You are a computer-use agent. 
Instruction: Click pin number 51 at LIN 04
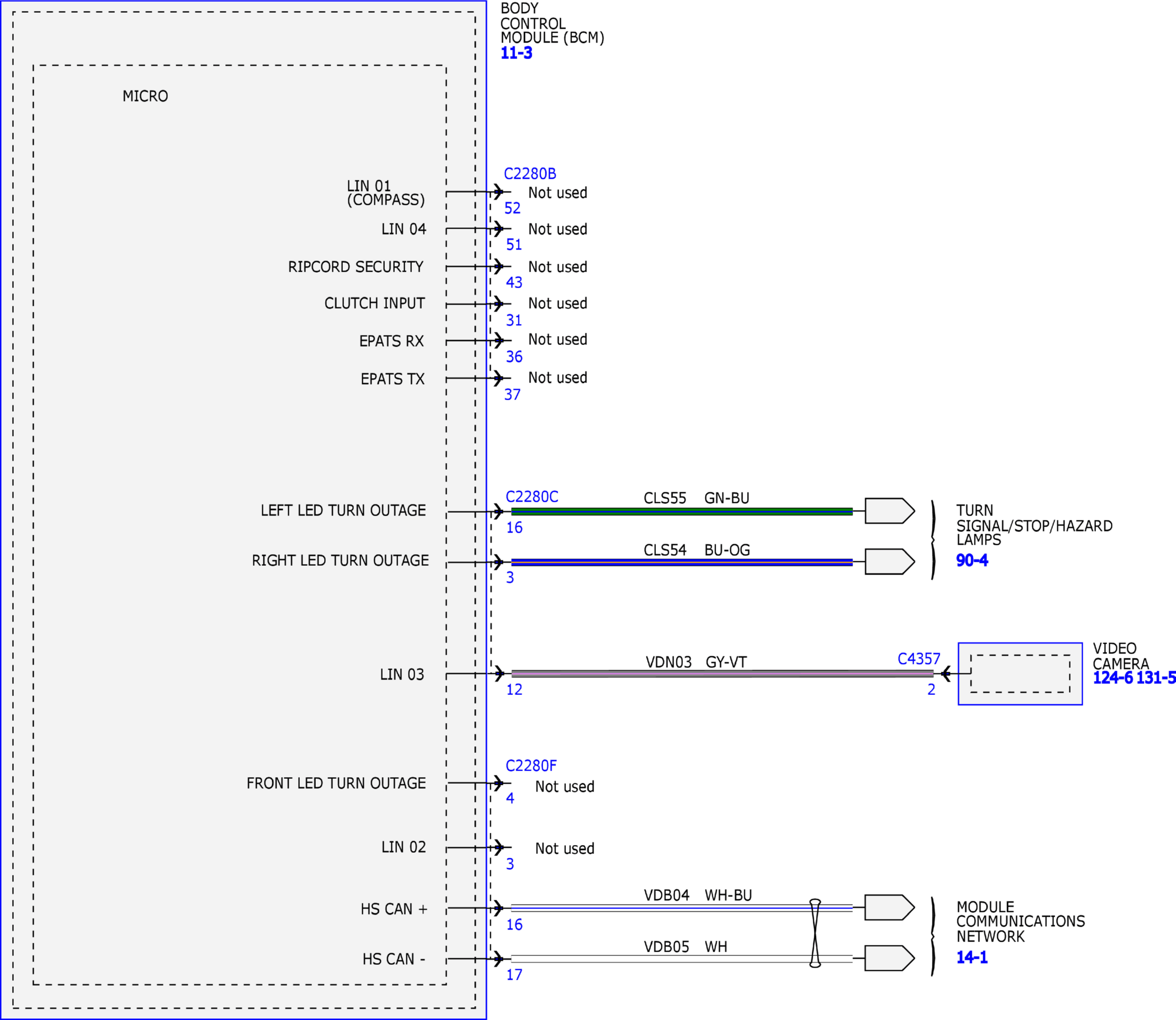click(x=514, y=245)
